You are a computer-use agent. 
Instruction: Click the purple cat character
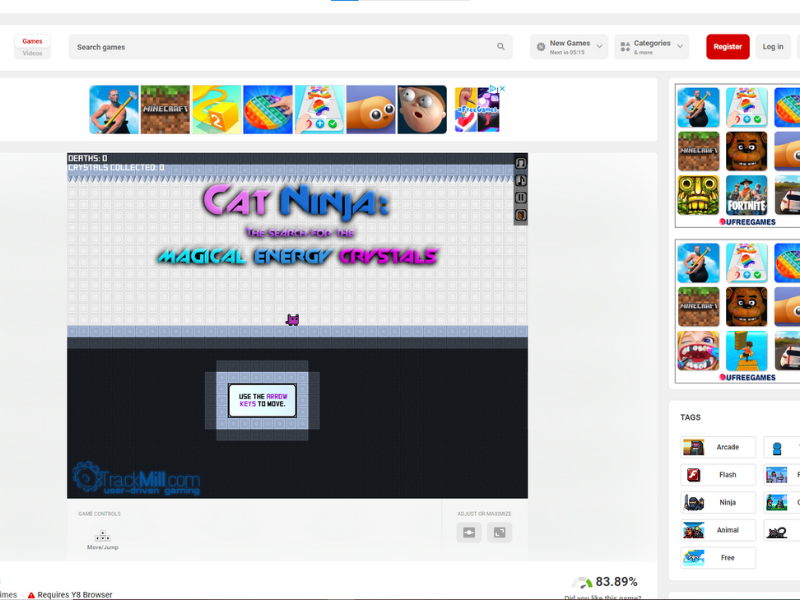click(x=292, y=320)
